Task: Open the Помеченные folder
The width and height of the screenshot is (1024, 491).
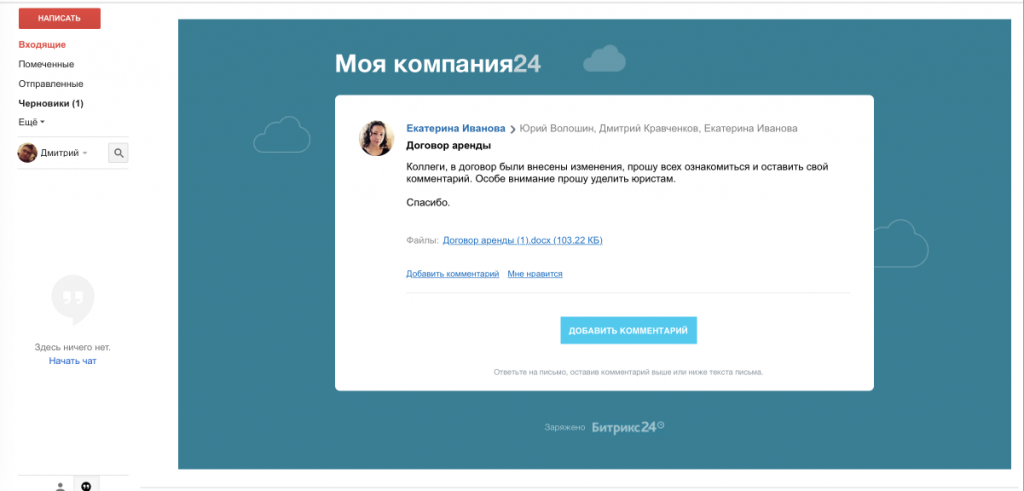Action: point(46,64)
